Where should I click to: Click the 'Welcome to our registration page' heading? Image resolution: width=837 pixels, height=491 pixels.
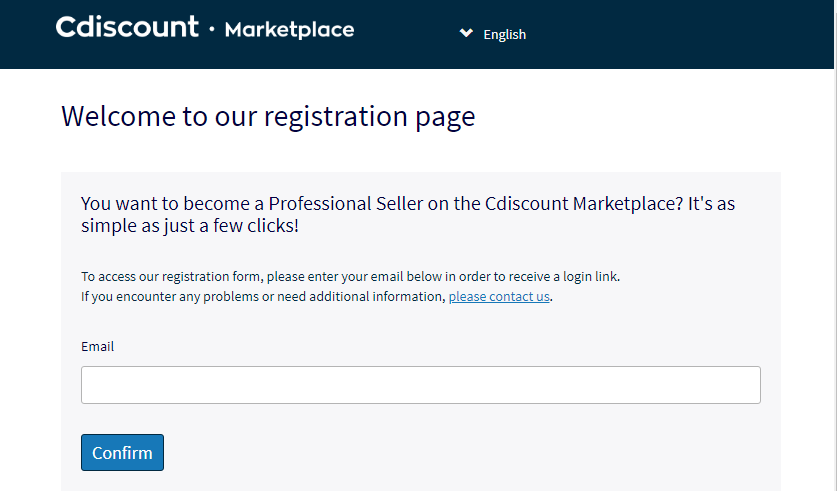(268, 116)
